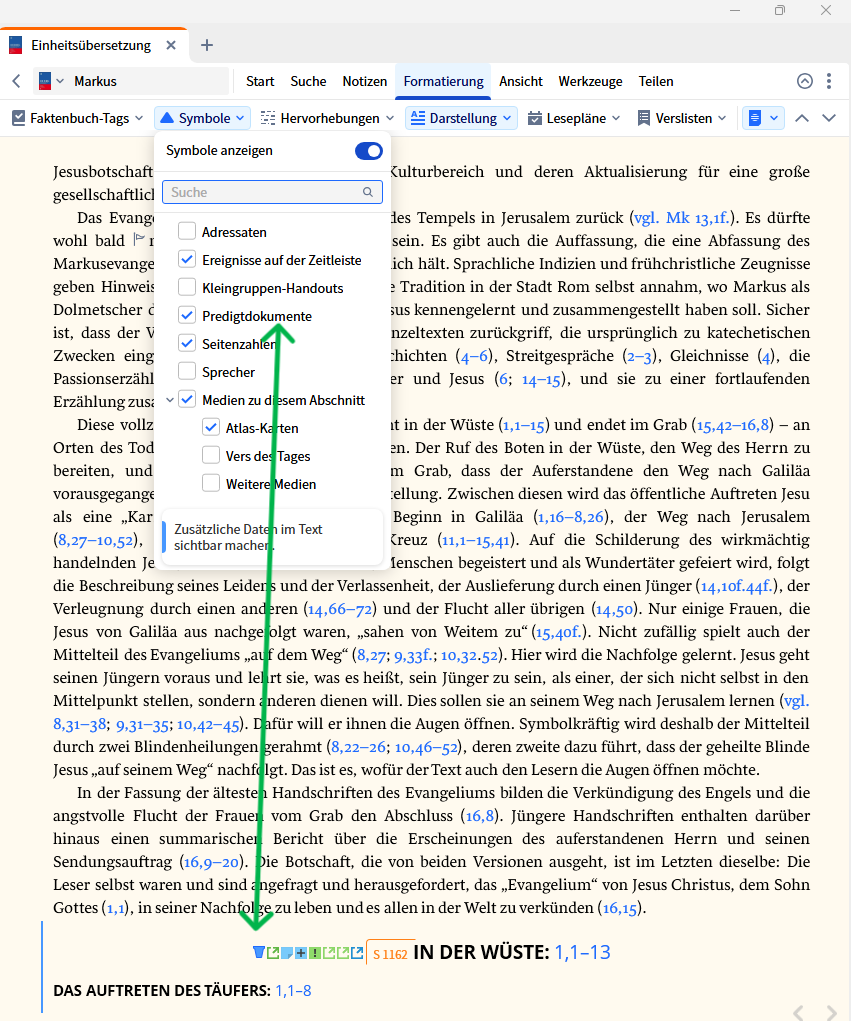Close the Einheitsübersetzung tab
Viewport: 851px width, 1021px height.
171,46
